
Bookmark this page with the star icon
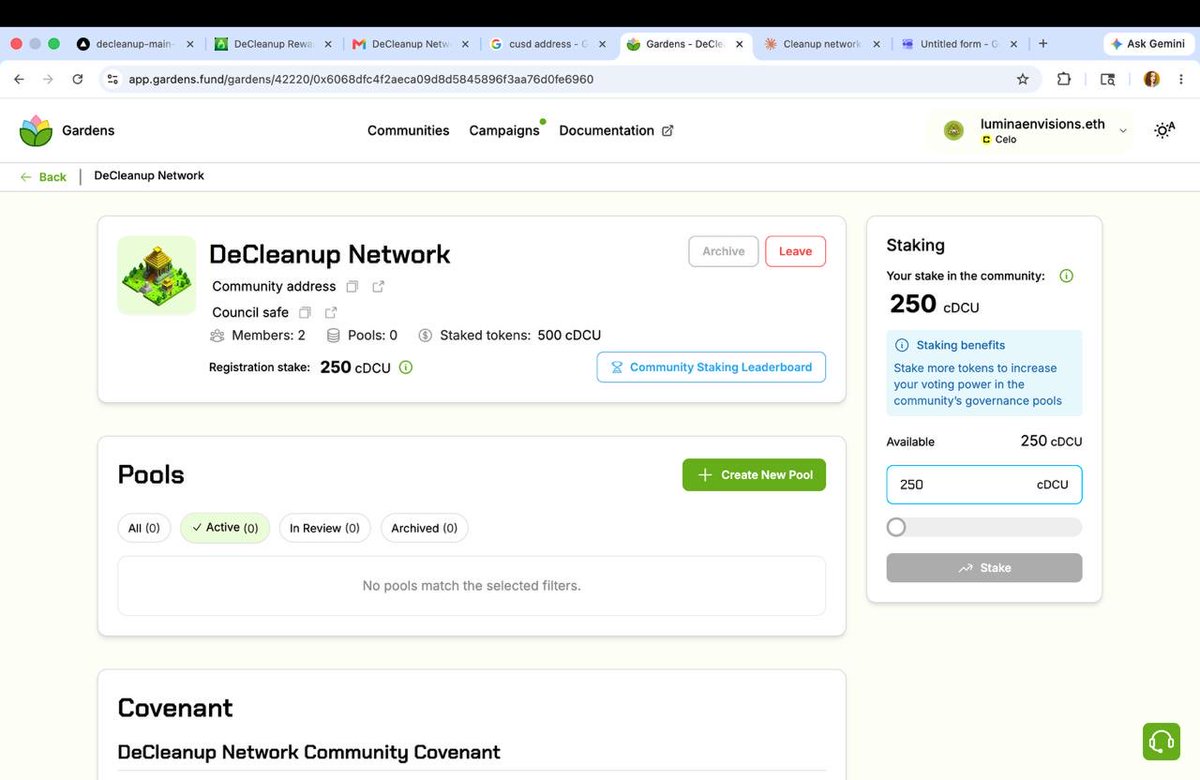tap(1022, 79)
